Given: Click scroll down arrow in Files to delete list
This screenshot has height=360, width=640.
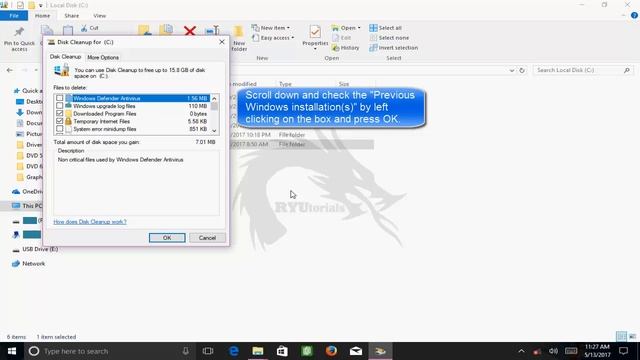Looking at the screenshot, I should (x=214, y=131).
